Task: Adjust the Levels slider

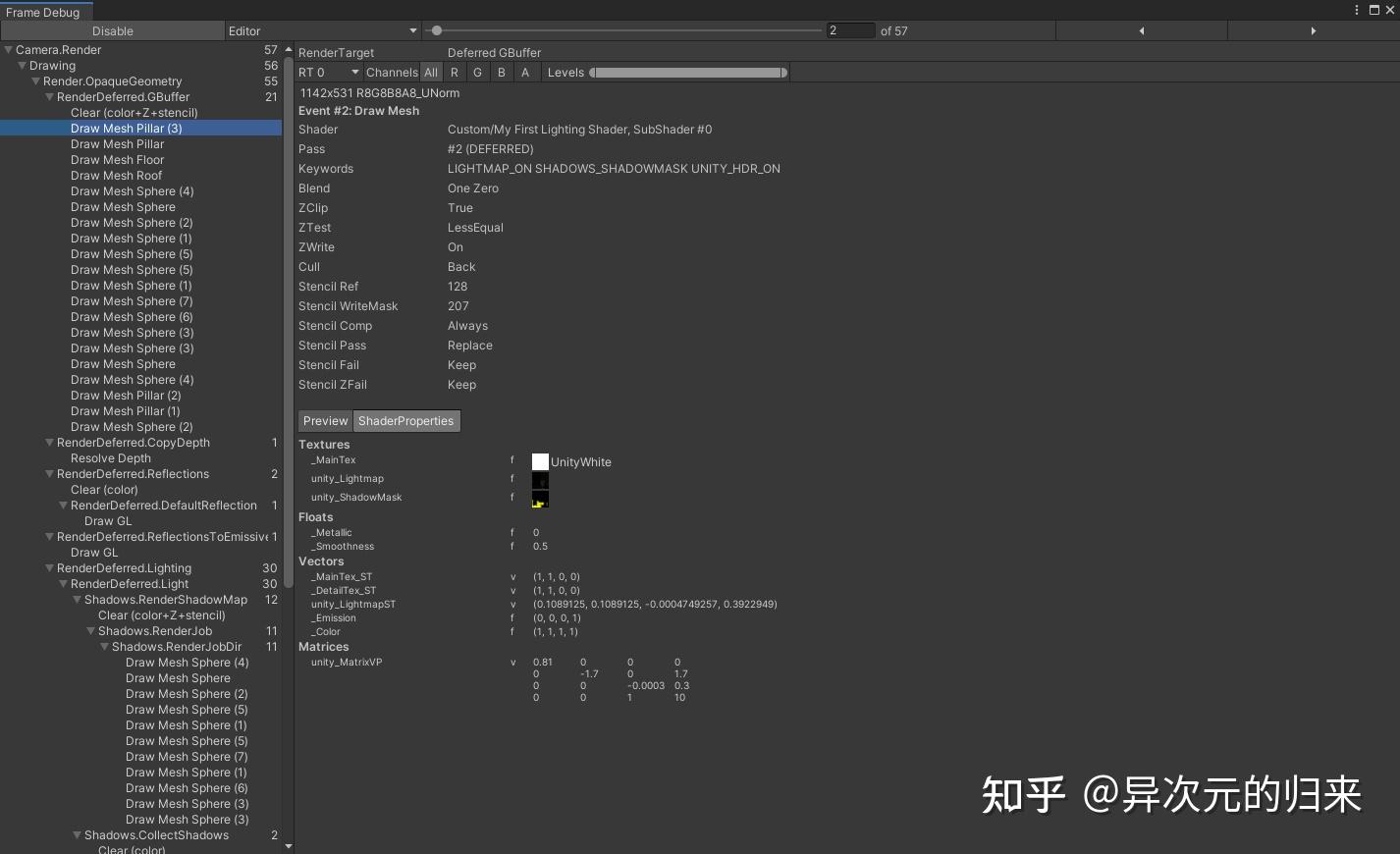Action: (687, 72)
